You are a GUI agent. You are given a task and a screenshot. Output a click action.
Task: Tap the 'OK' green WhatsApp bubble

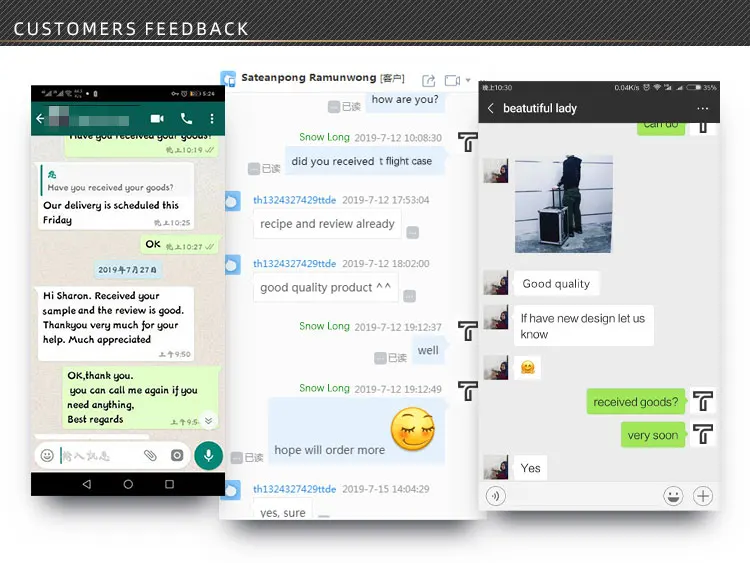179,244
